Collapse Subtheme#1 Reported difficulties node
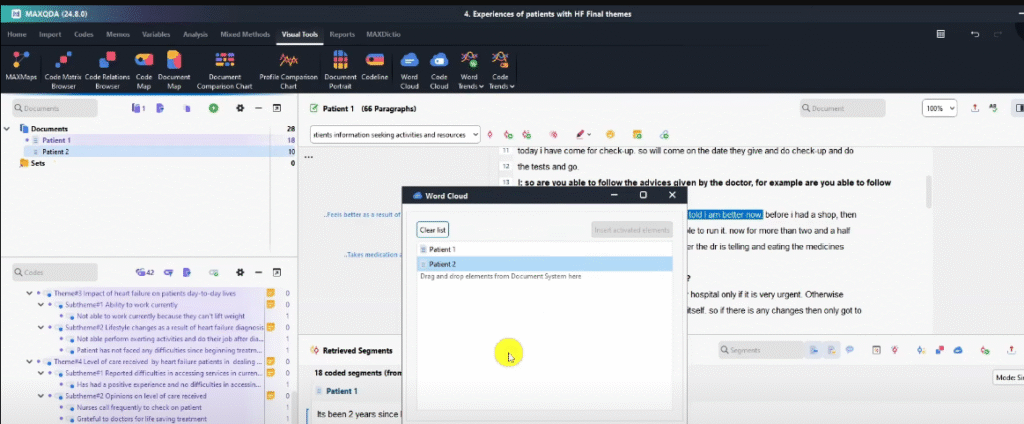 pyautogui.click(x=40, y=373)
